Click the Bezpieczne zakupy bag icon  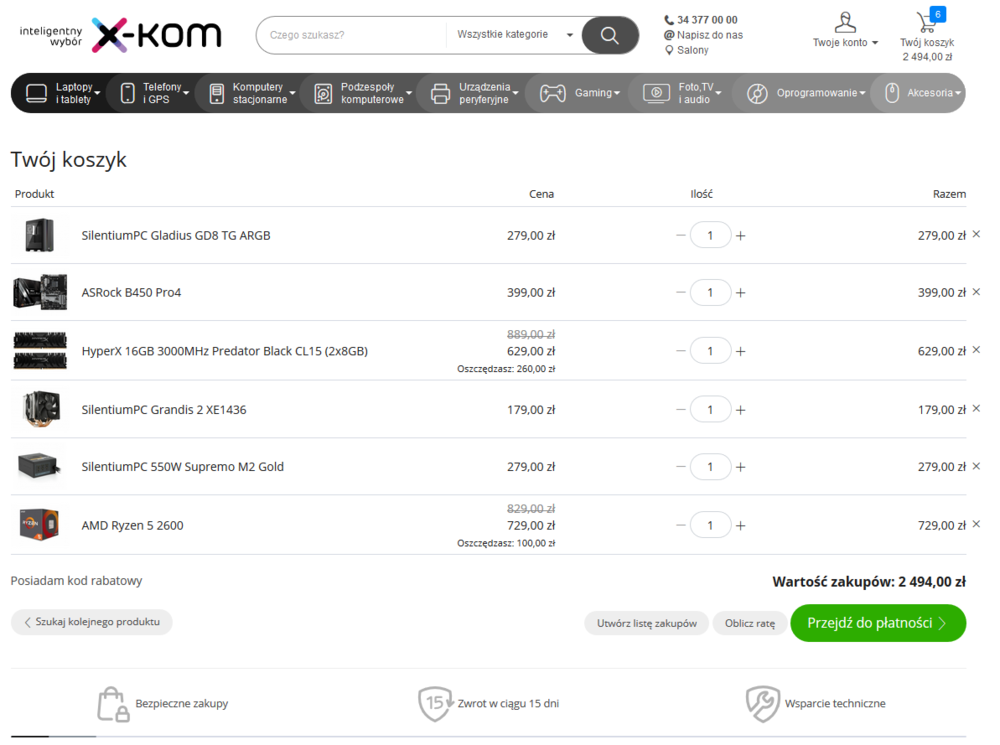click(113, 704)
